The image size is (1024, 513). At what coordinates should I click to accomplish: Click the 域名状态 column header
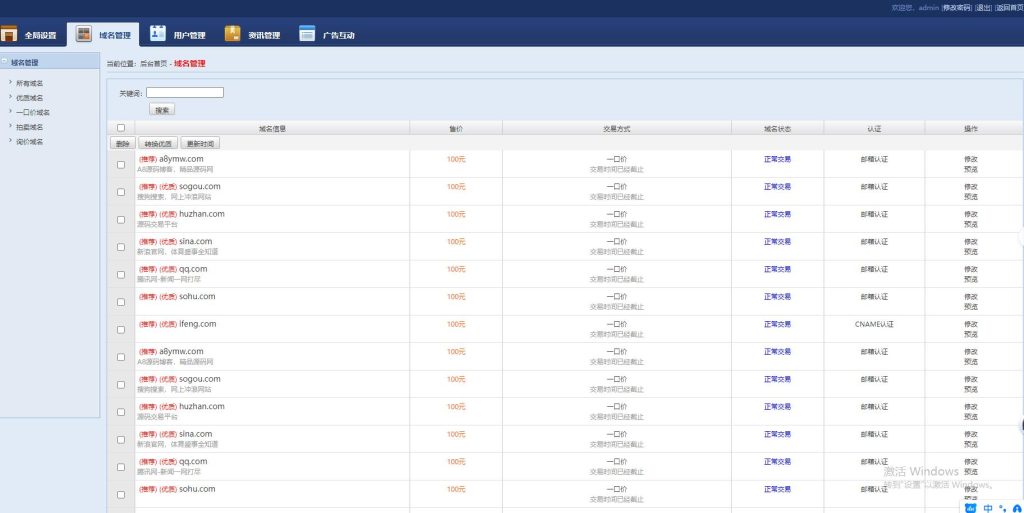tap(777, 129)
